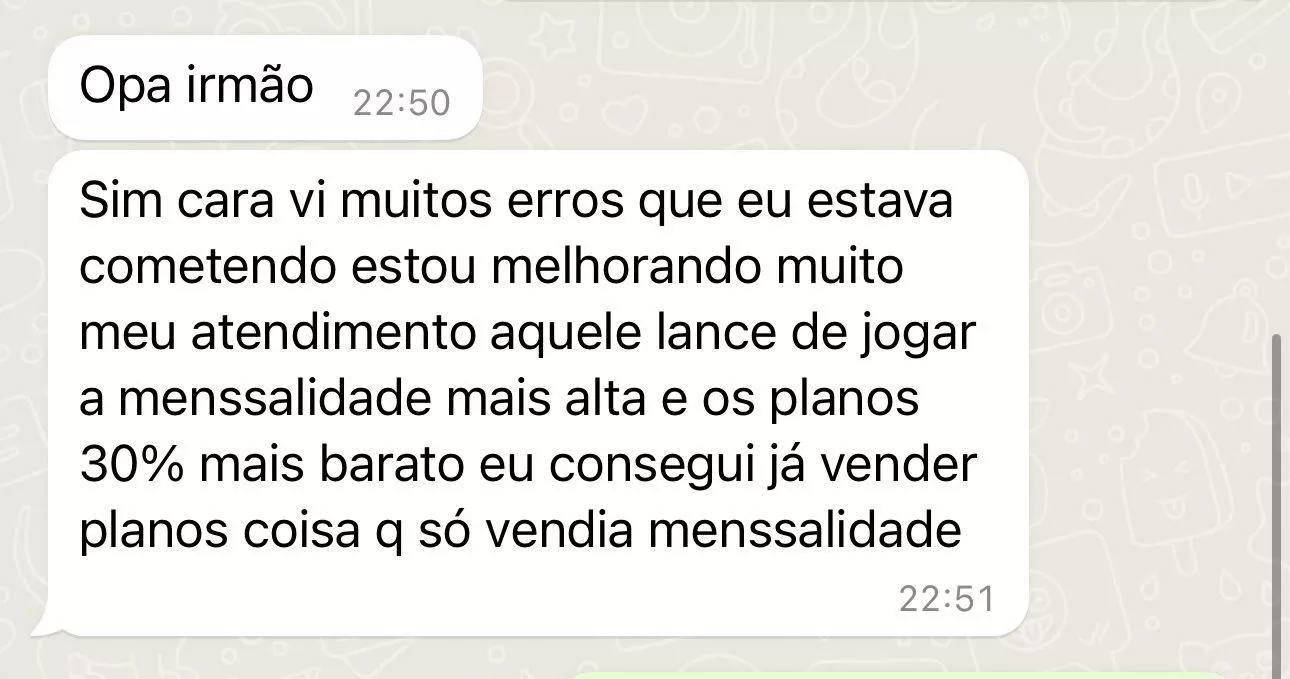
Task: Click the word "irmão" in first message
Action: click(250, 87)
